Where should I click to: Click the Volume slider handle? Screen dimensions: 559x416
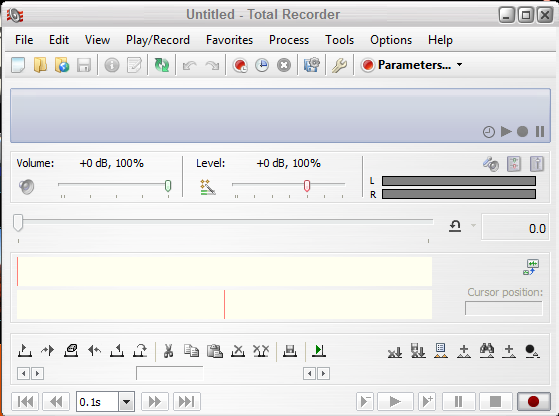click(x=168, y=186)
